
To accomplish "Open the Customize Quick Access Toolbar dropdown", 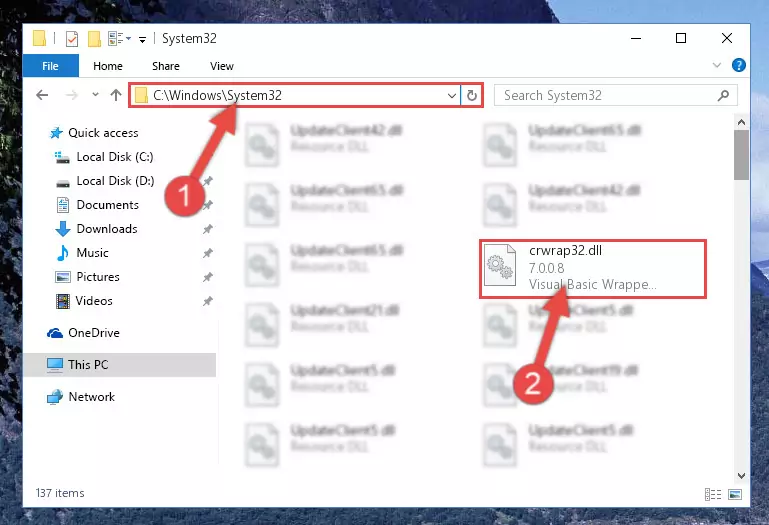I will click(142, 39).
